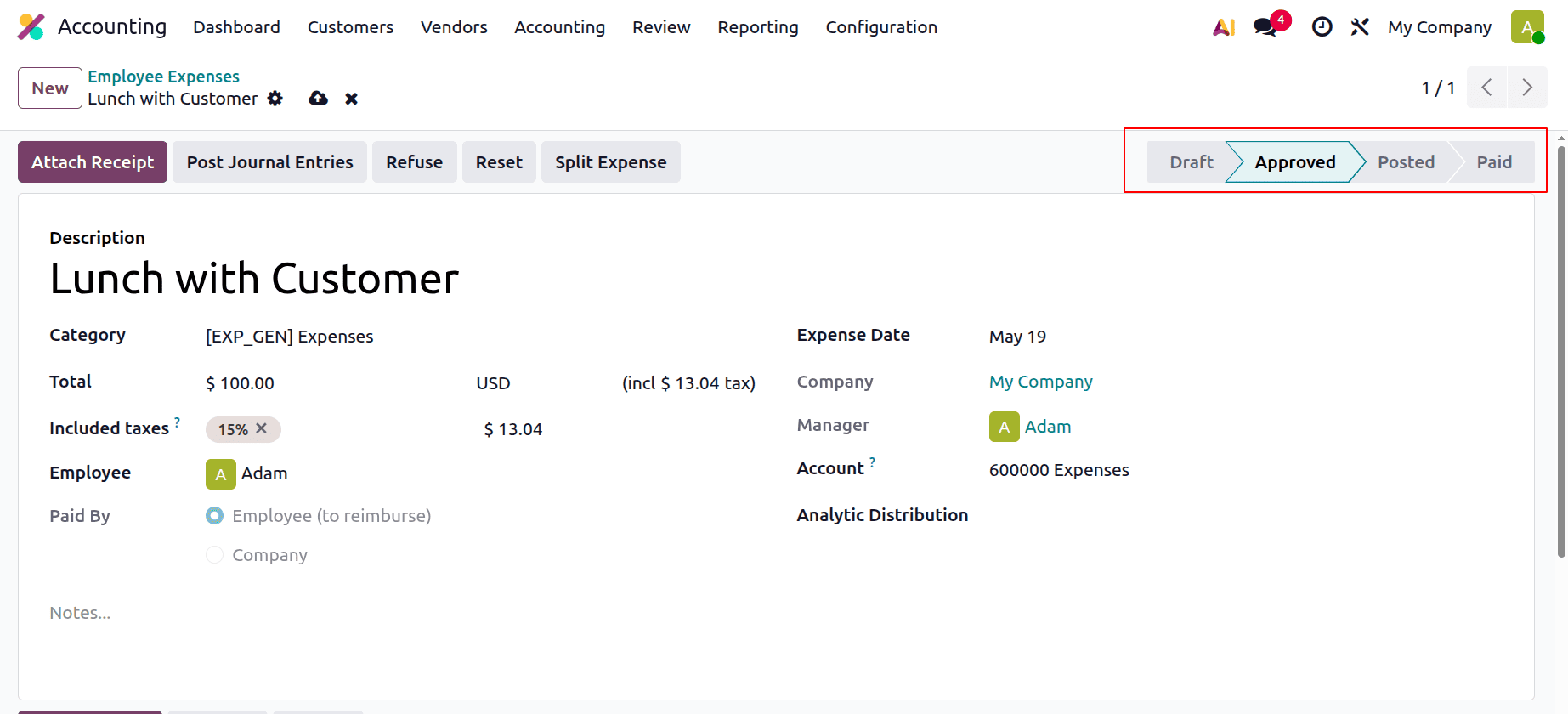
Task: Click the New button
Action: click(50, 88)
